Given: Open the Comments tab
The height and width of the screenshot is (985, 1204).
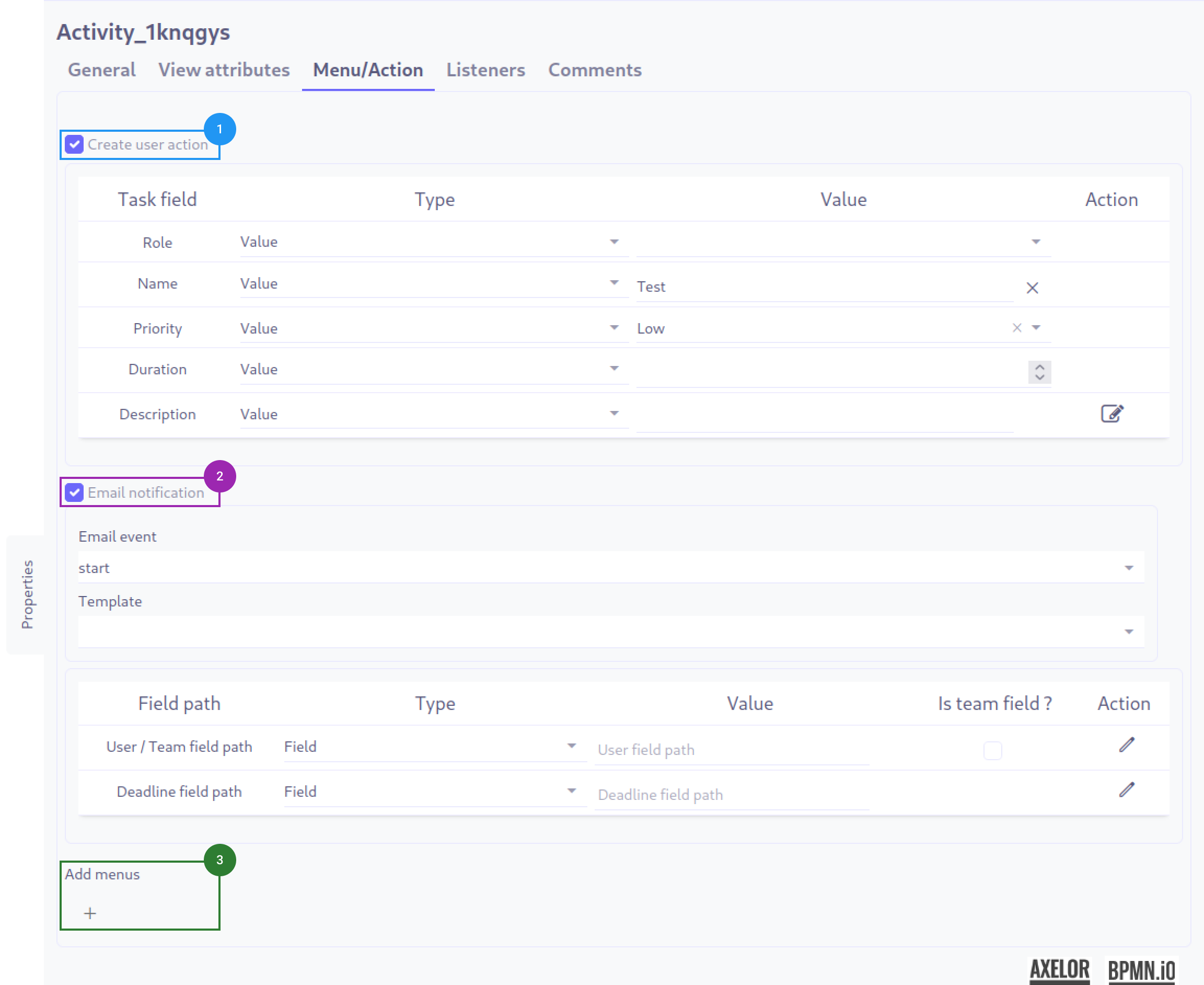Looking at the screenshot, I should (594, 70).
